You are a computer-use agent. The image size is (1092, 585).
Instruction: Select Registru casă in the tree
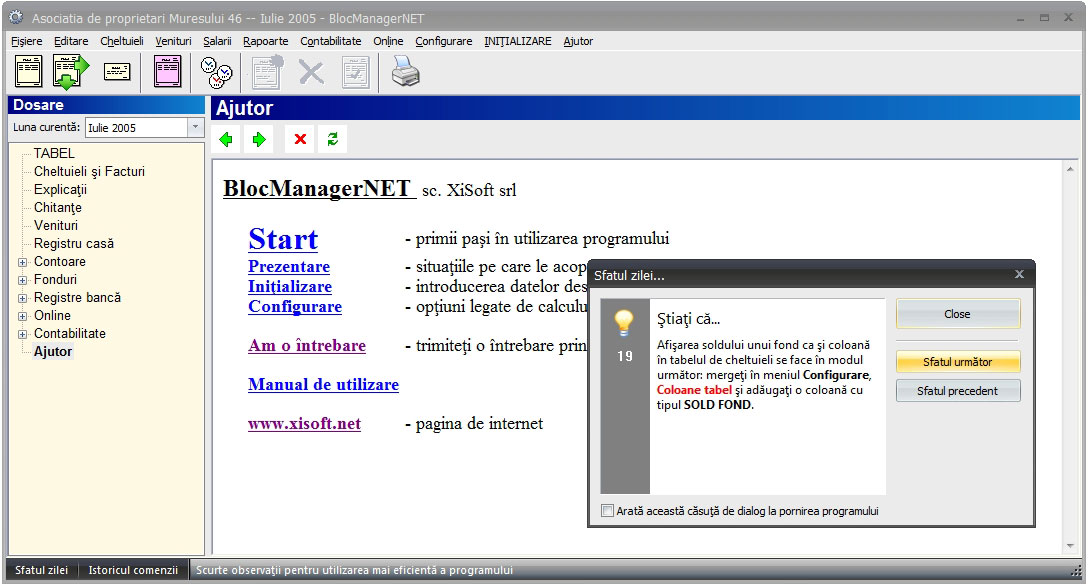click(x=74, y=243)
